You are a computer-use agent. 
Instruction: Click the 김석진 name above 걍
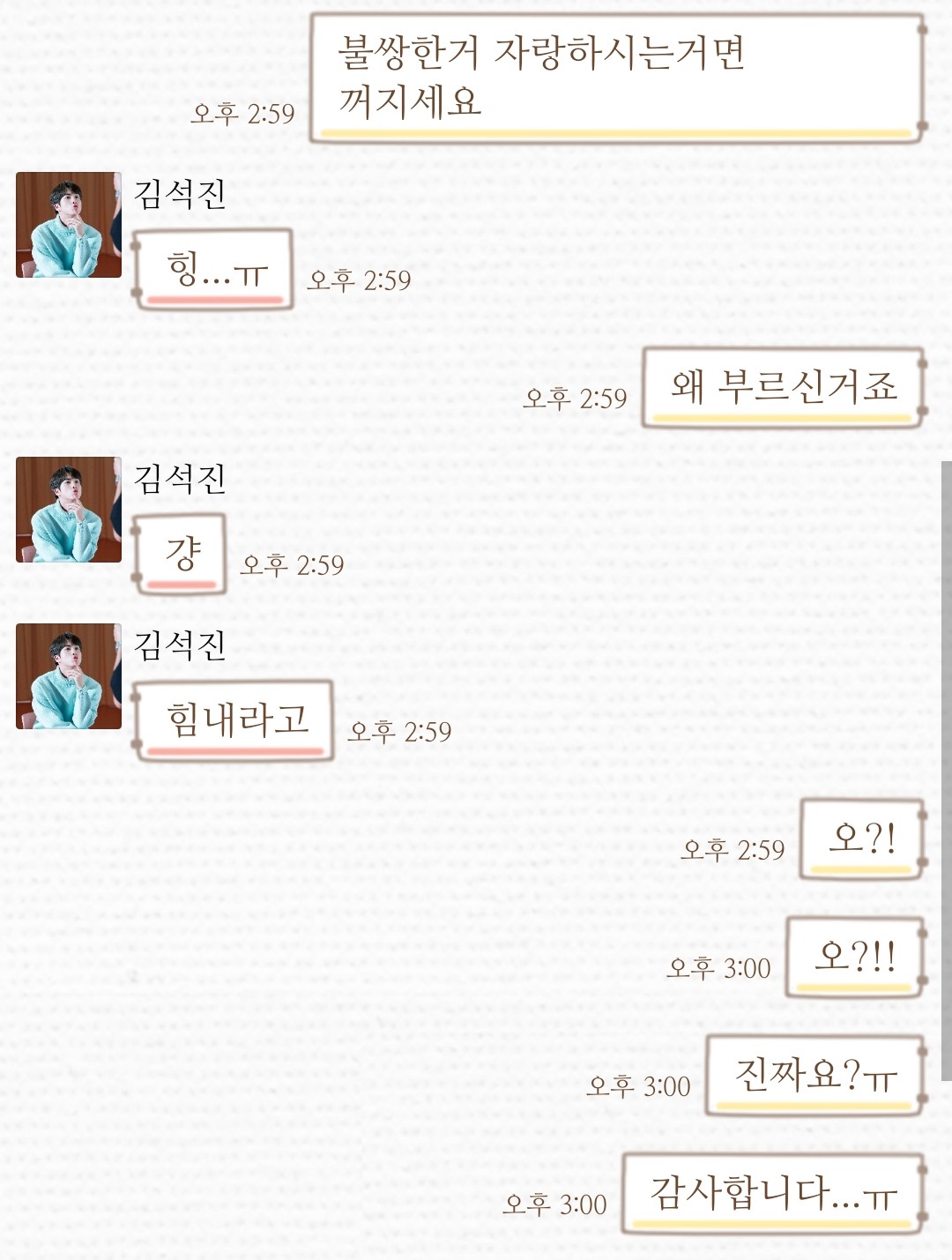[180, 478]
